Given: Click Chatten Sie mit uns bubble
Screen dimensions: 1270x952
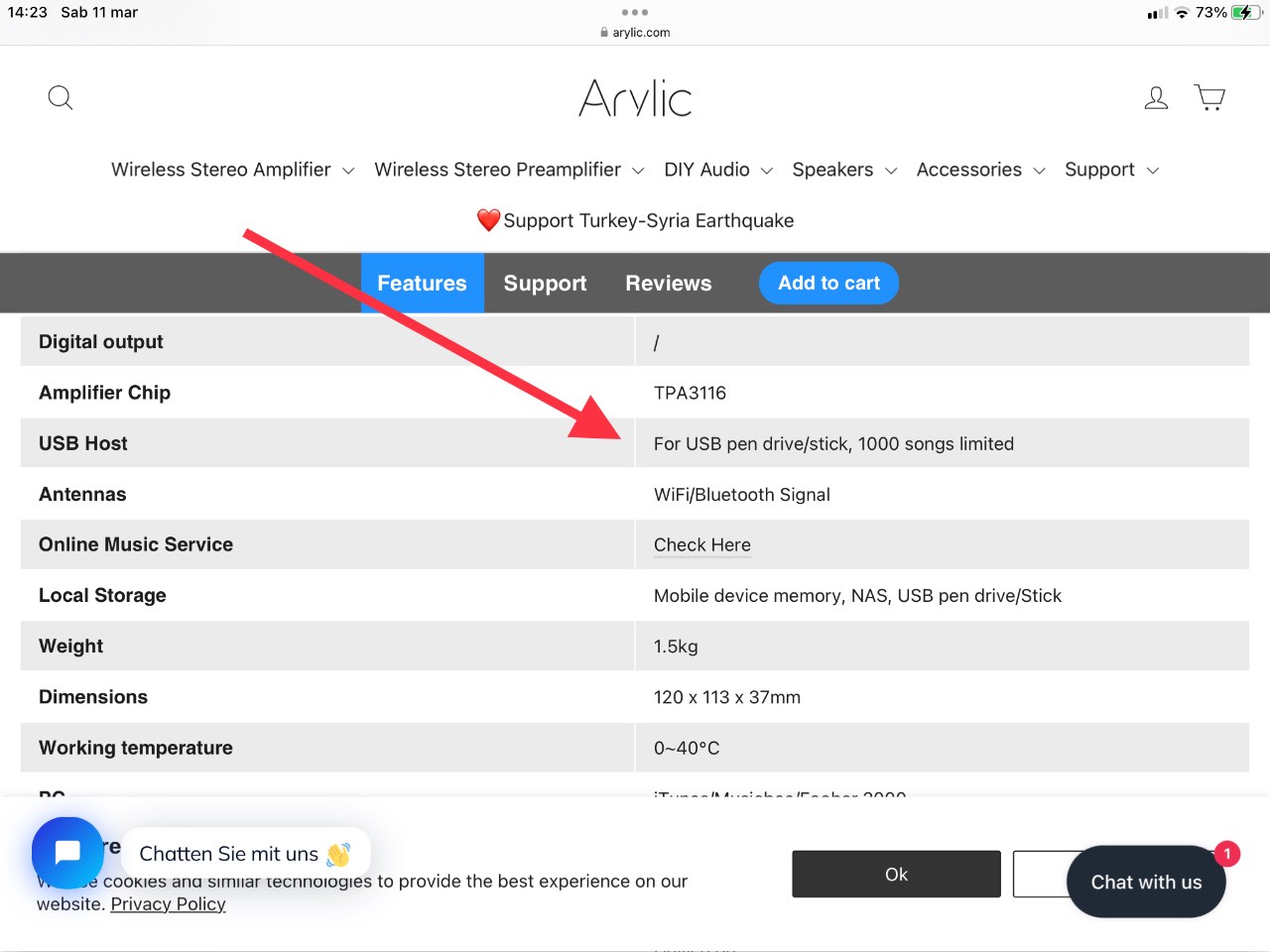Looking at the screenshot, I should [245, 854].
